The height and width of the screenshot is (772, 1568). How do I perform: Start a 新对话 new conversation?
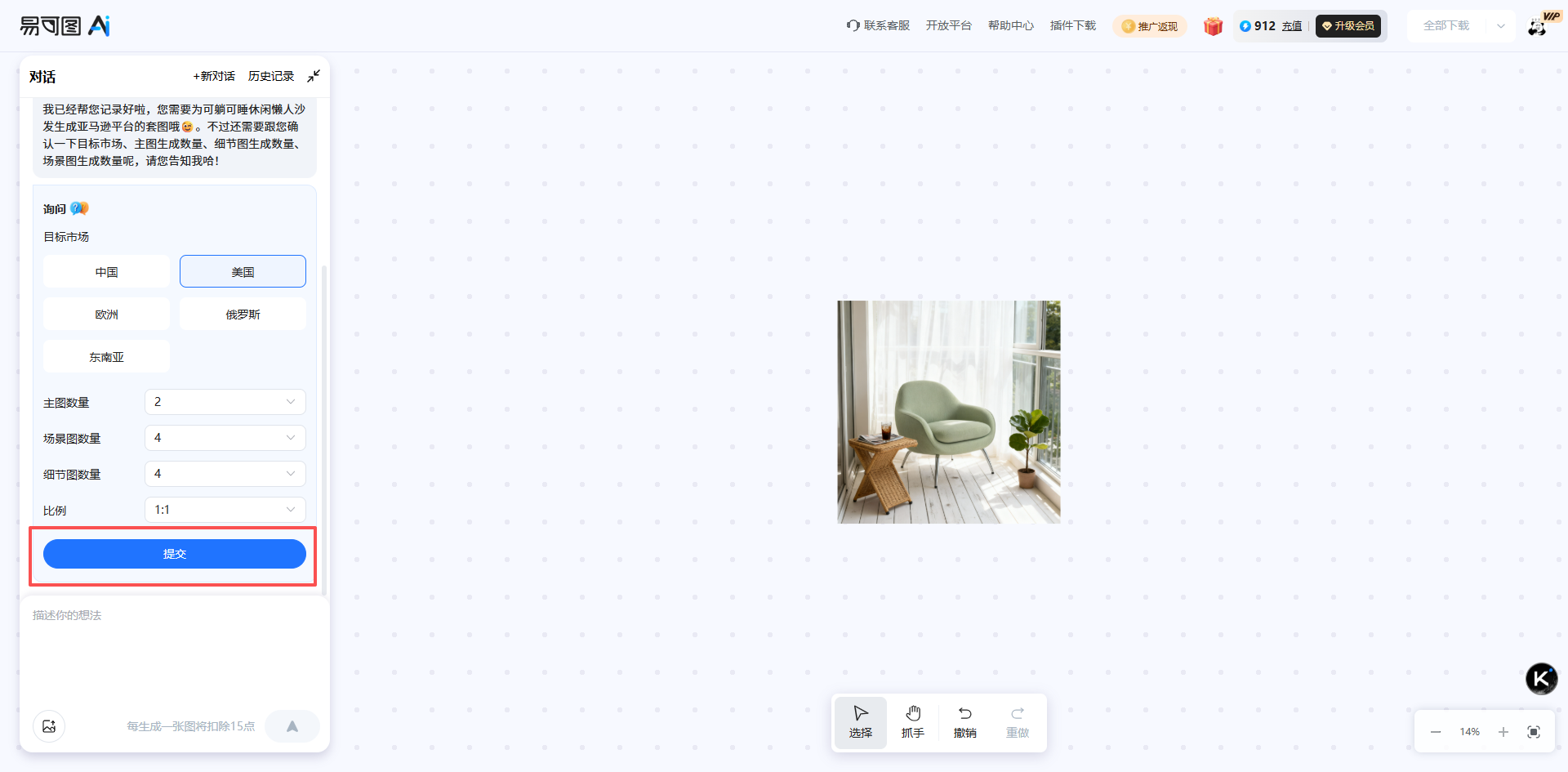pyautogui.click(x=214, y=76)
